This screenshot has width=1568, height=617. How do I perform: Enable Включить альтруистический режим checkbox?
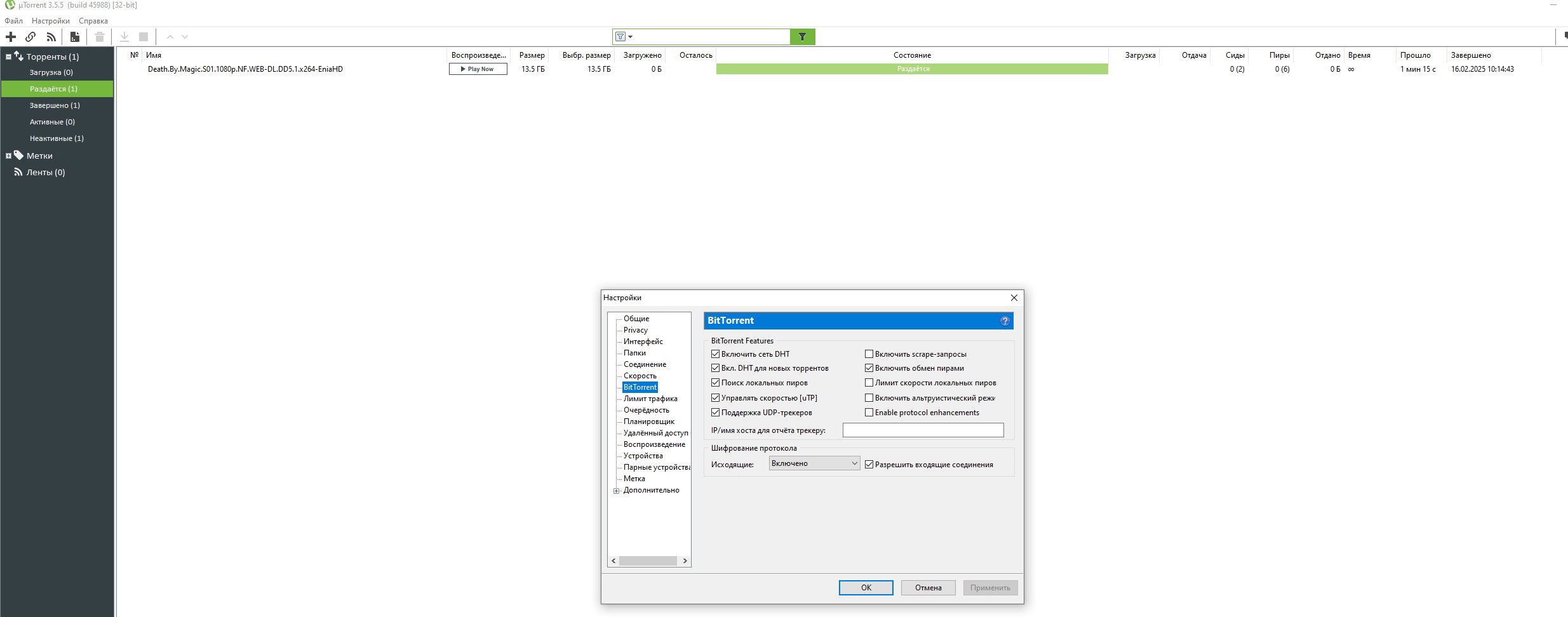(869, 398)
